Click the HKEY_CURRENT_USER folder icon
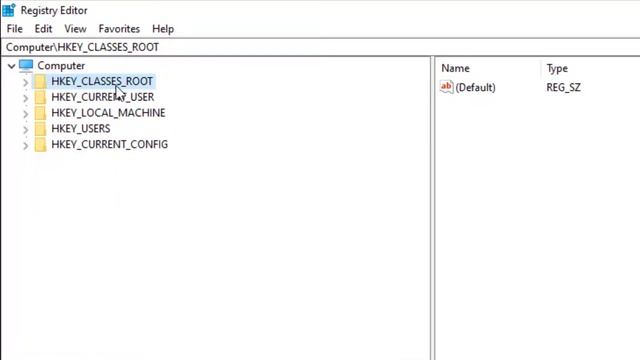 [x=40, y=97]
